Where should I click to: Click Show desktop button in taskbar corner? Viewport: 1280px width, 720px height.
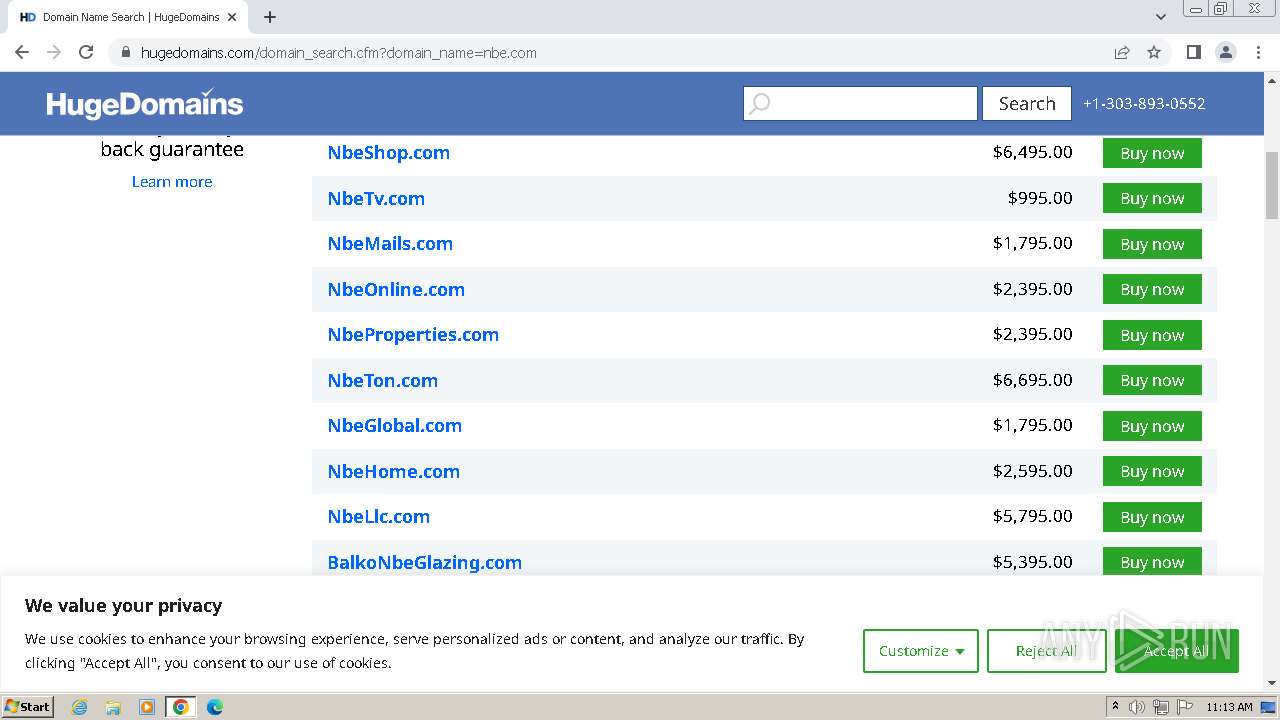pos(1268,707)
